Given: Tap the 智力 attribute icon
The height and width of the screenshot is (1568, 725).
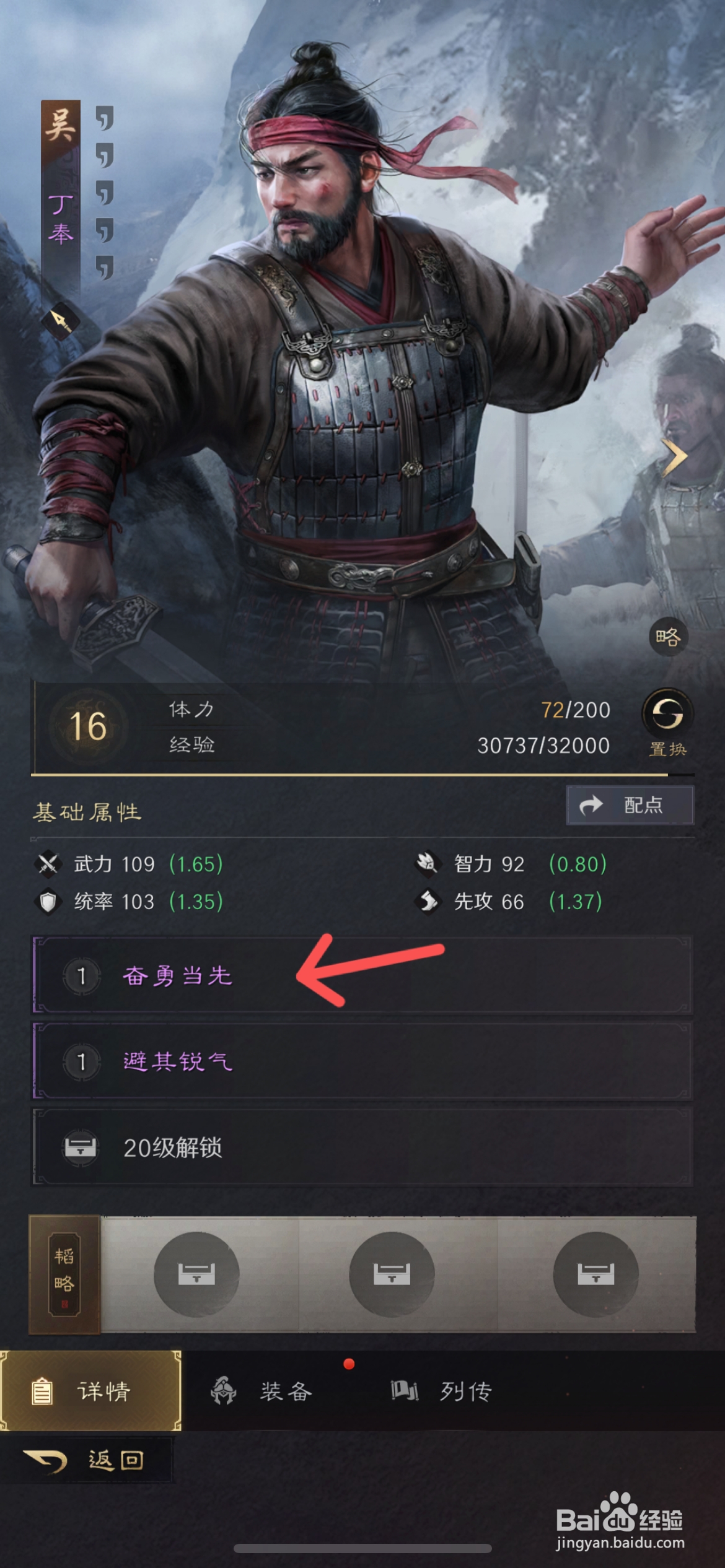Looking at the screenshot, I should coord(428,863).
